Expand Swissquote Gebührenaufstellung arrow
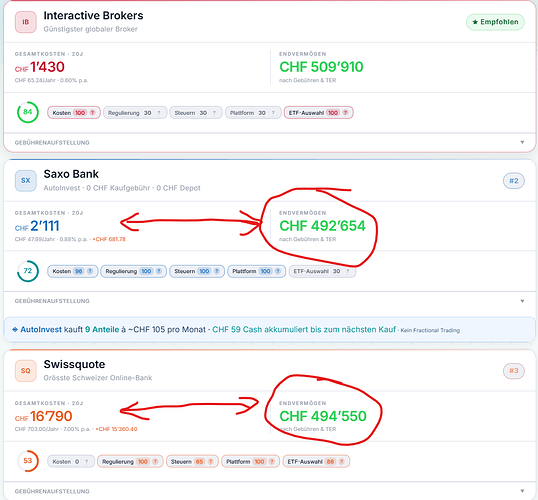 click(522, 491)
